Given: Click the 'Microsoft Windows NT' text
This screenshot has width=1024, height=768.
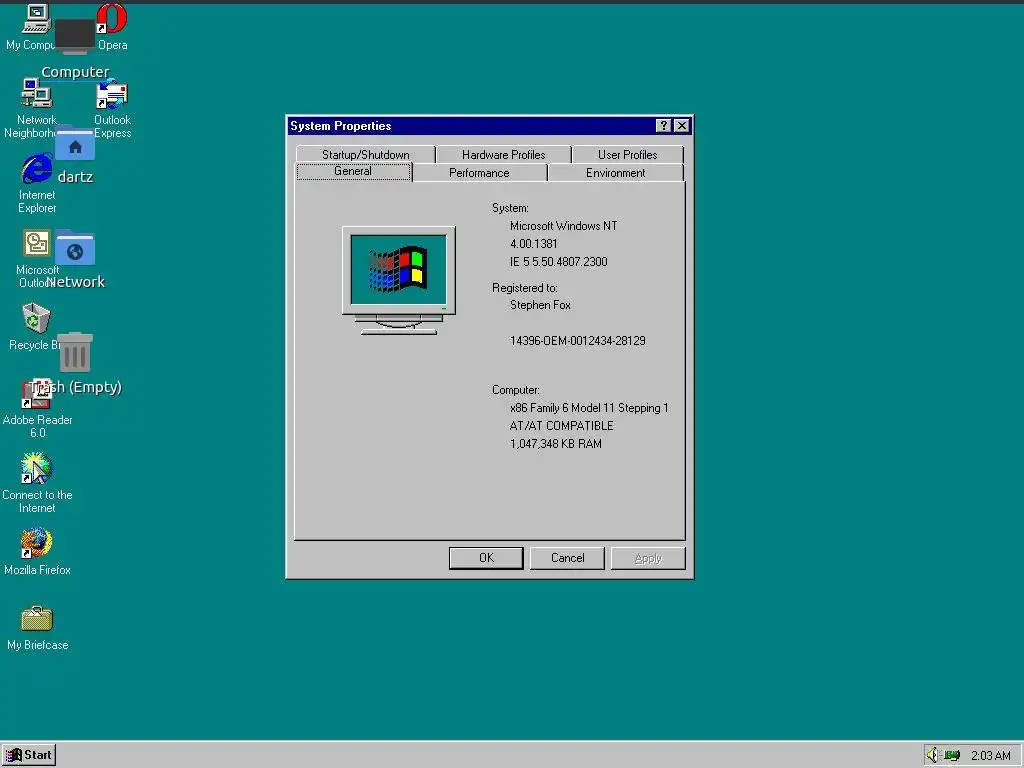Looking at the screenshot, I should (x=564, y=226).
